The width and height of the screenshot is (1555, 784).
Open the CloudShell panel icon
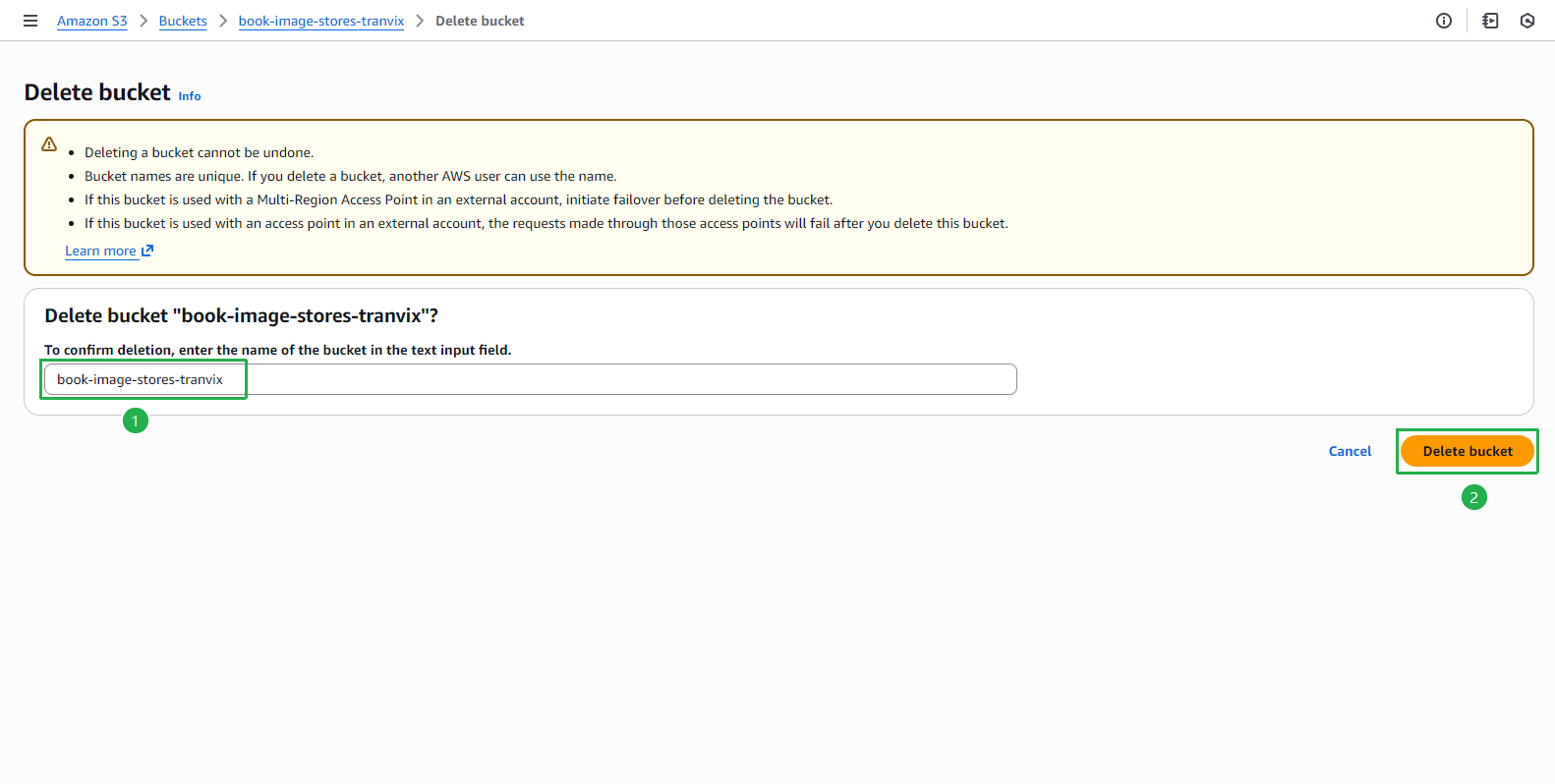pyautogui.click(x=1490, y=21)
